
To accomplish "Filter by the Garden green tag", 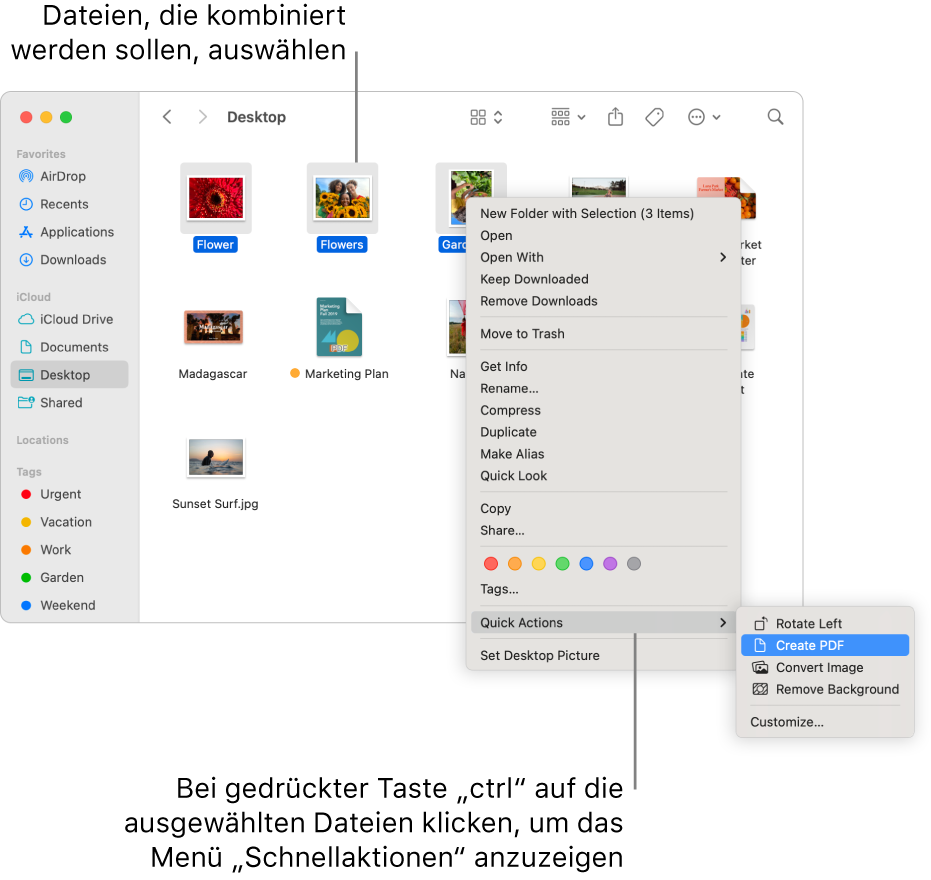I will pyautogui.click(x=69, y=578).
